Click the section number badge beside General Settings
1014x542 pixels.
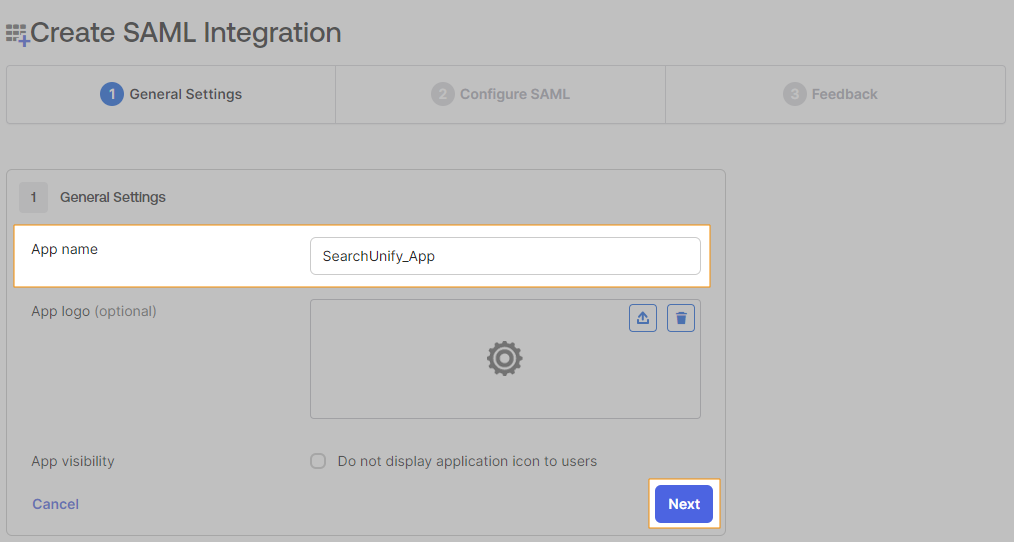coord(33,197)
